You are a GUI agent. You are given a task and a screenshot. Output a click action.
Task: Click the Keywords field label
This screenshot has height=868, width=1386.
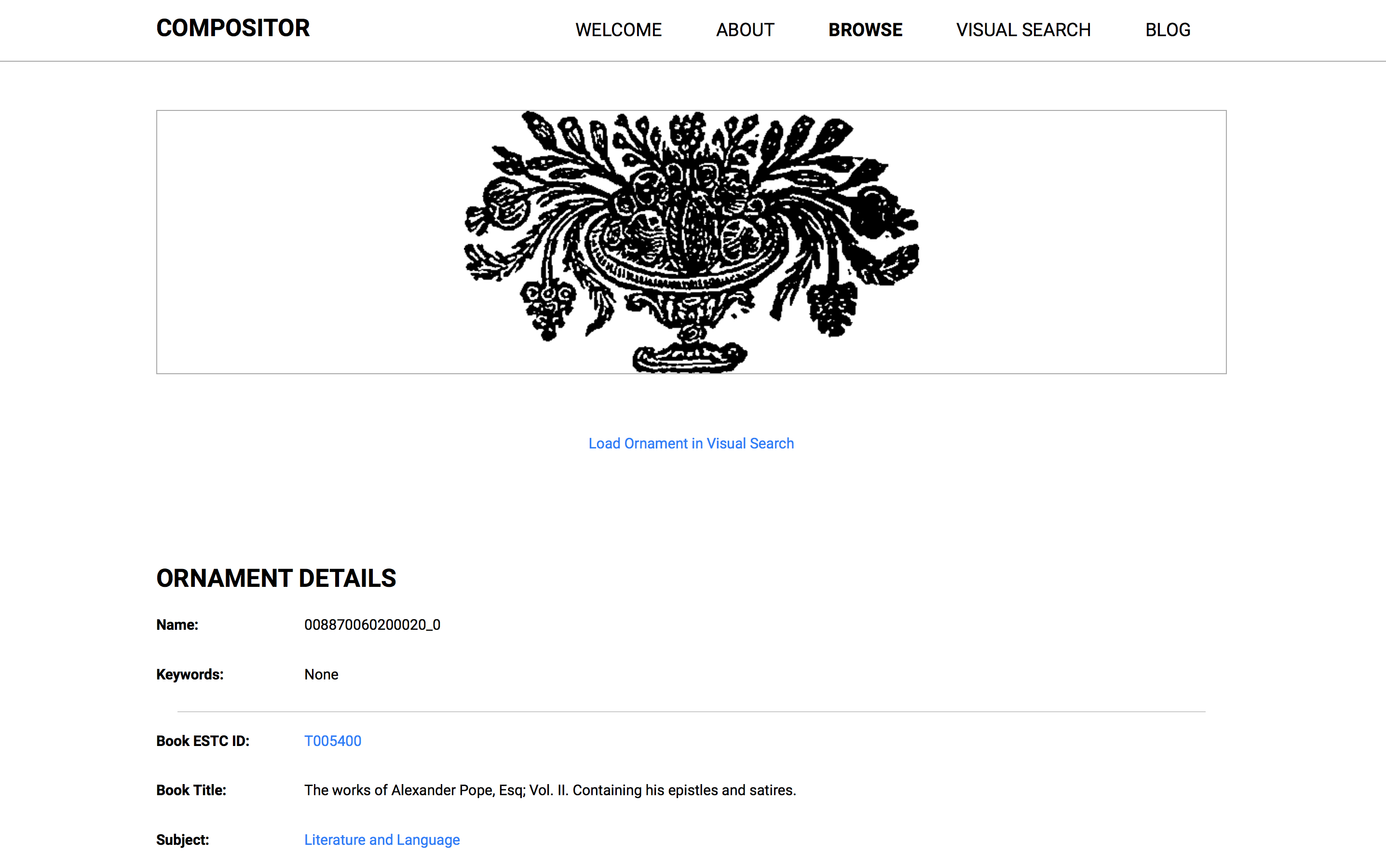point(190,674)
